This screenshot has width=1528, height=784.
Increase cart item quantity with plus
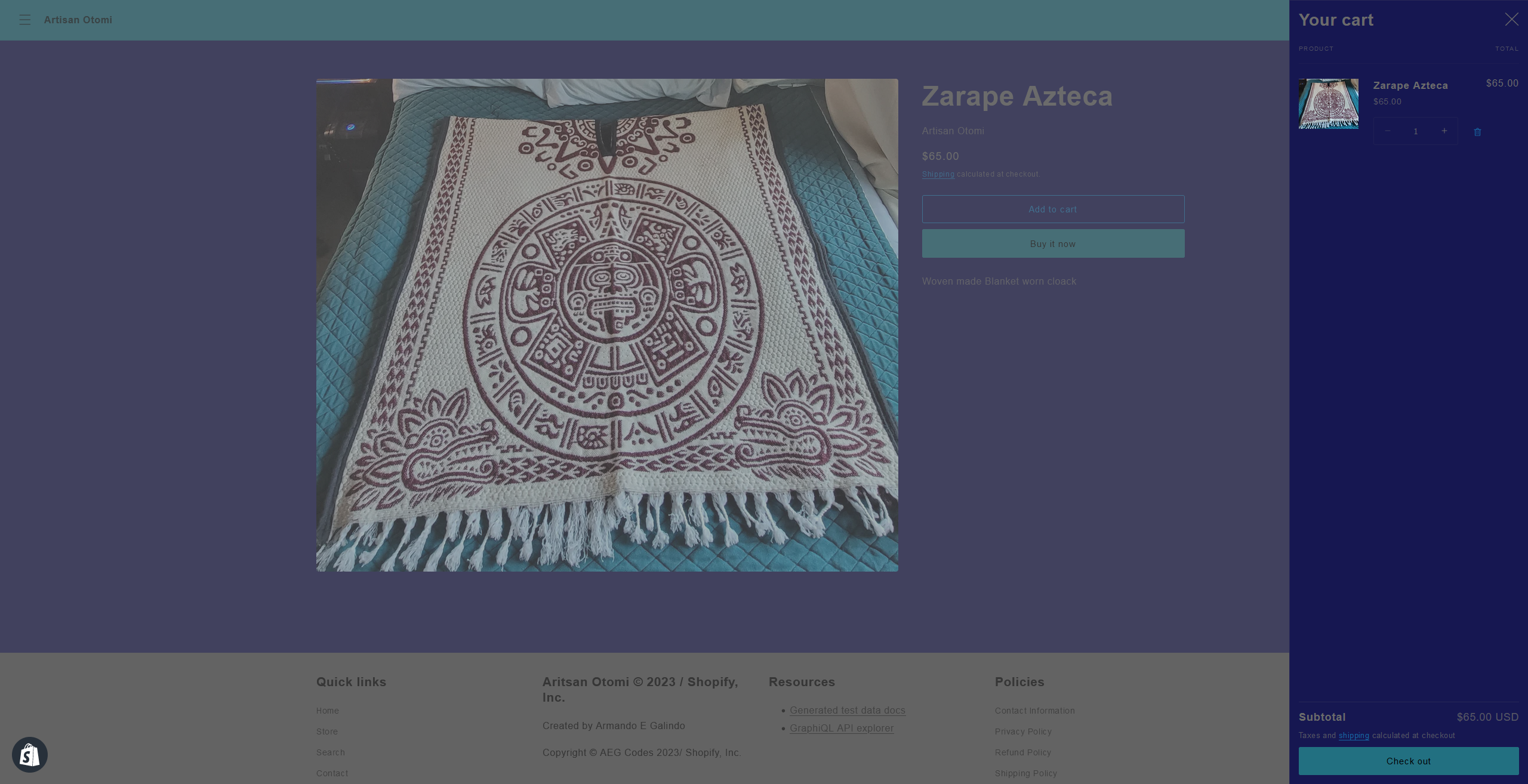coord(1444,131)
